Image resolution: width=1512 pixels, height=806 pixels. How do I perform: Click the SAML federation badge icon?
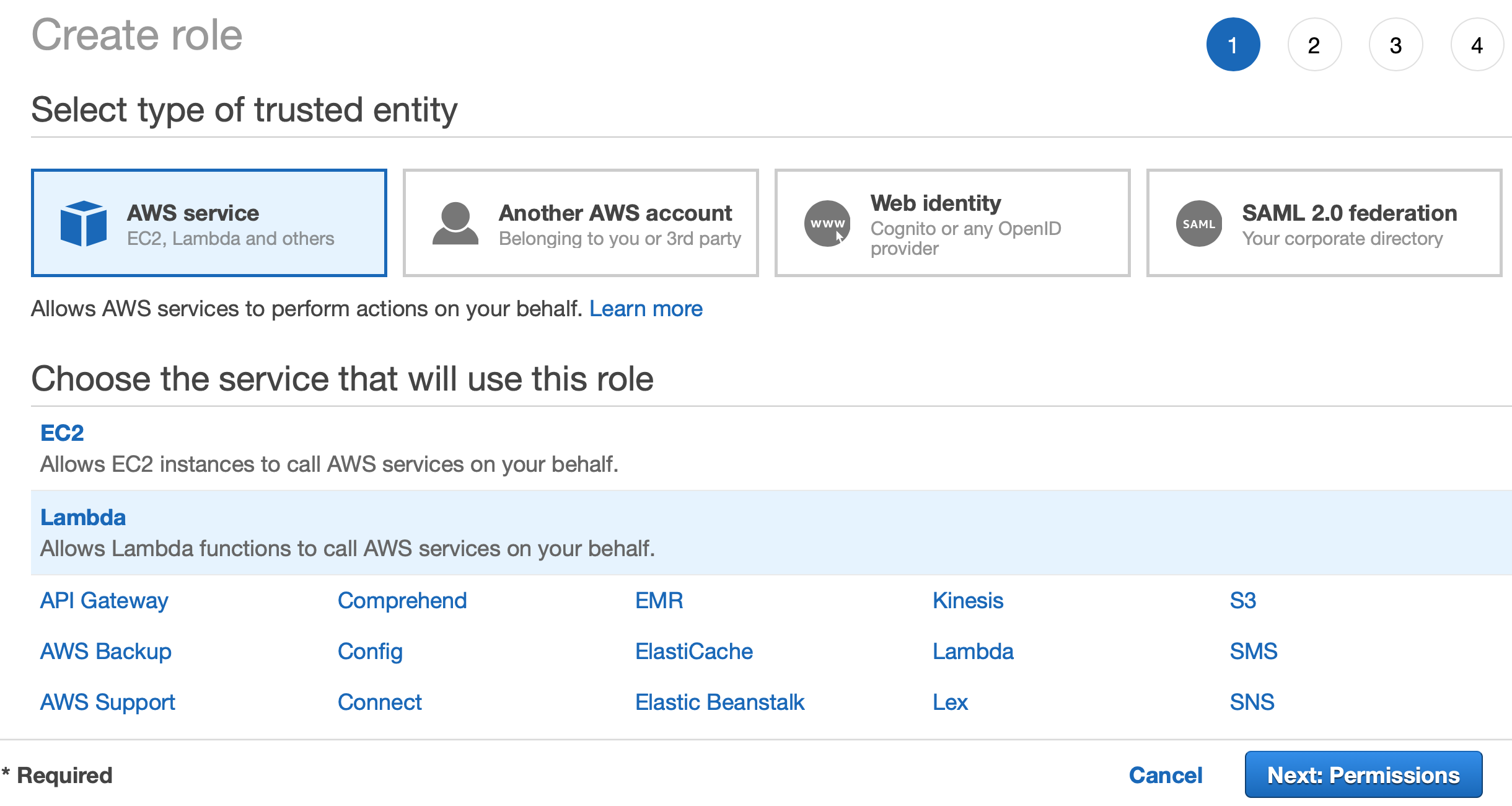(1199, 223)
